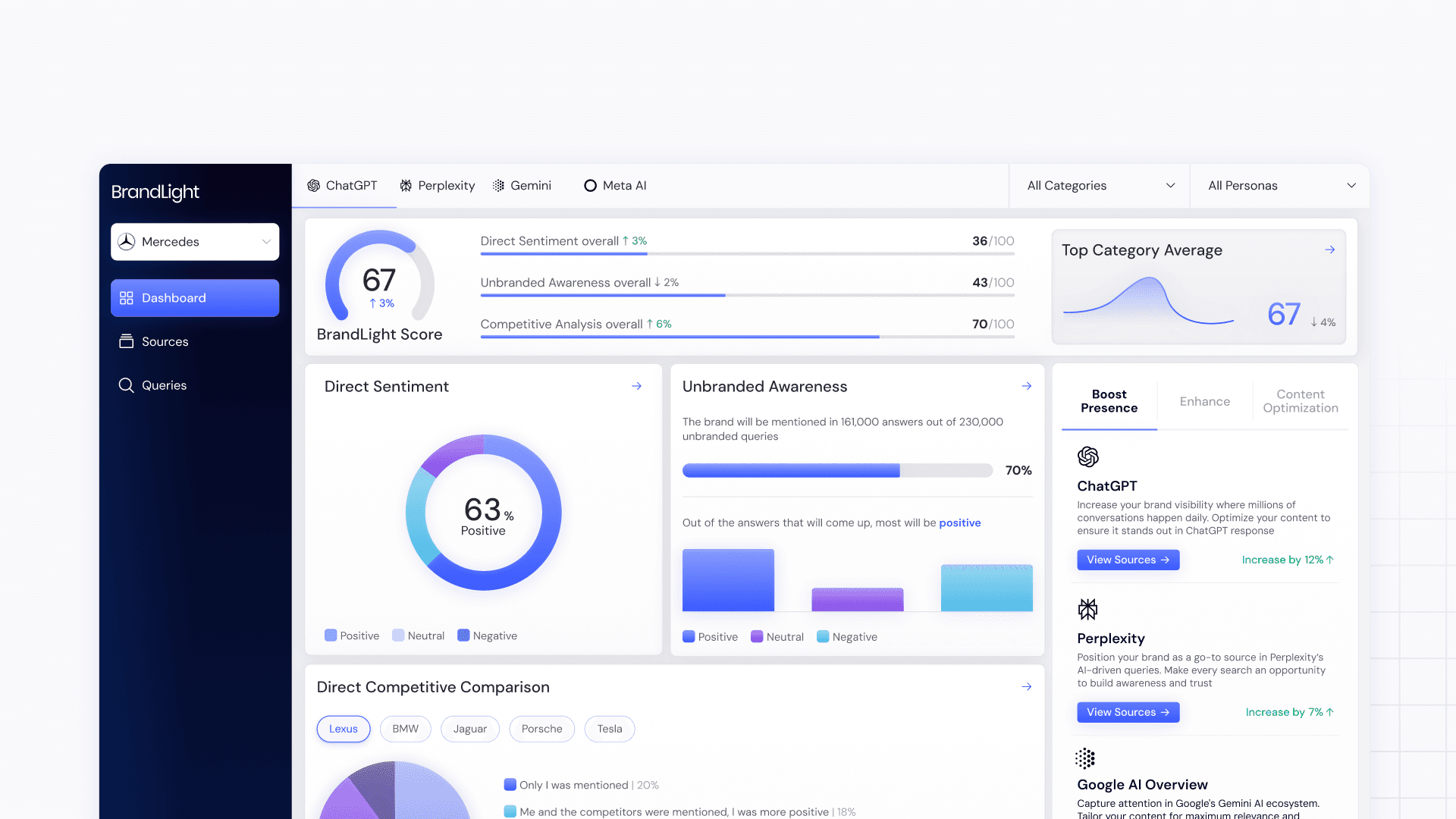
Task: Click the Perplexity logo in recommendations panel
Action: [x=1087, y=609]
